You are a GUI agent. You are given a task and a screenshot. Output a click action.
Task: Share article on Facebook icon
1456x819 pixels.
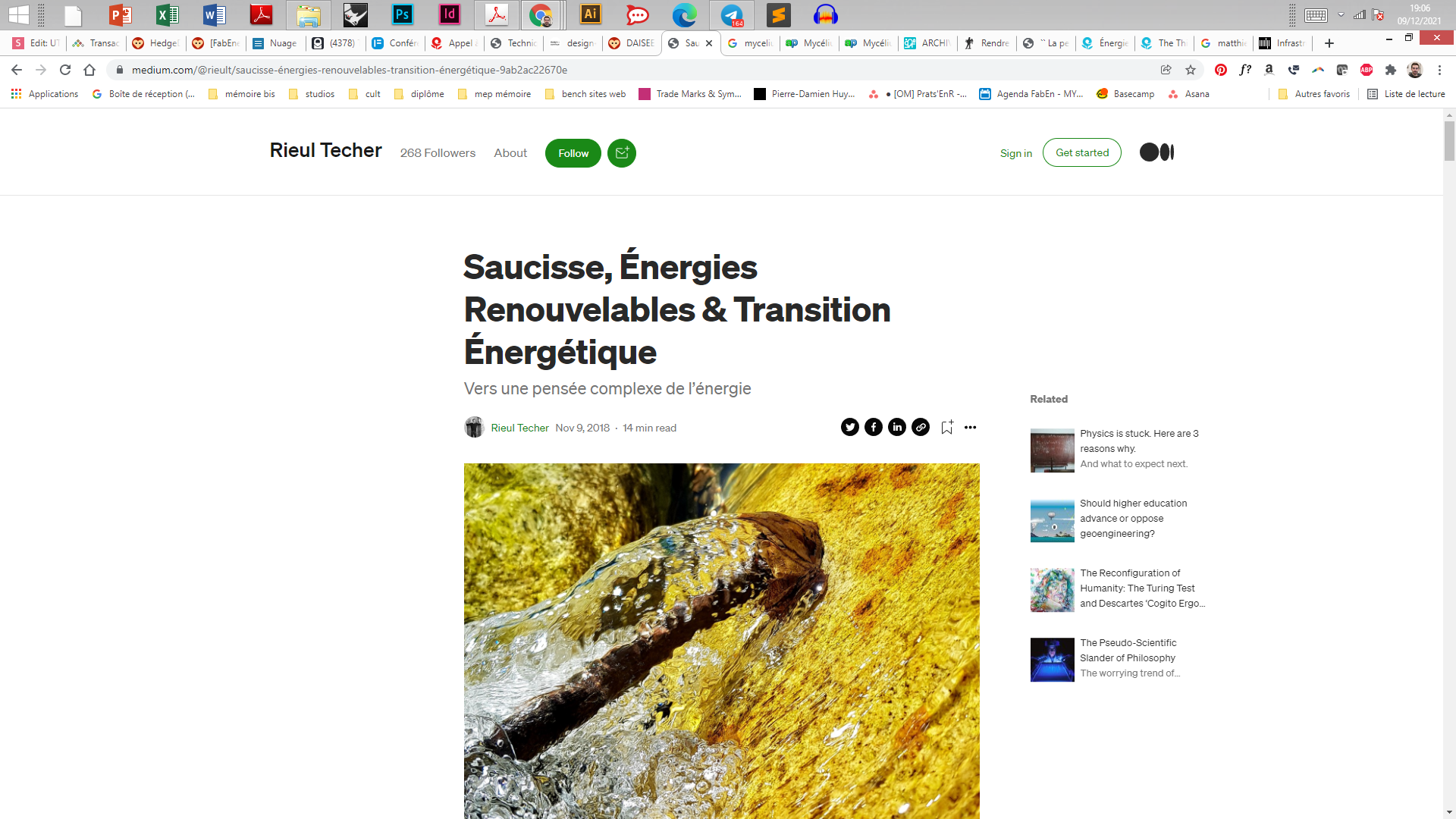pos(873,428)
